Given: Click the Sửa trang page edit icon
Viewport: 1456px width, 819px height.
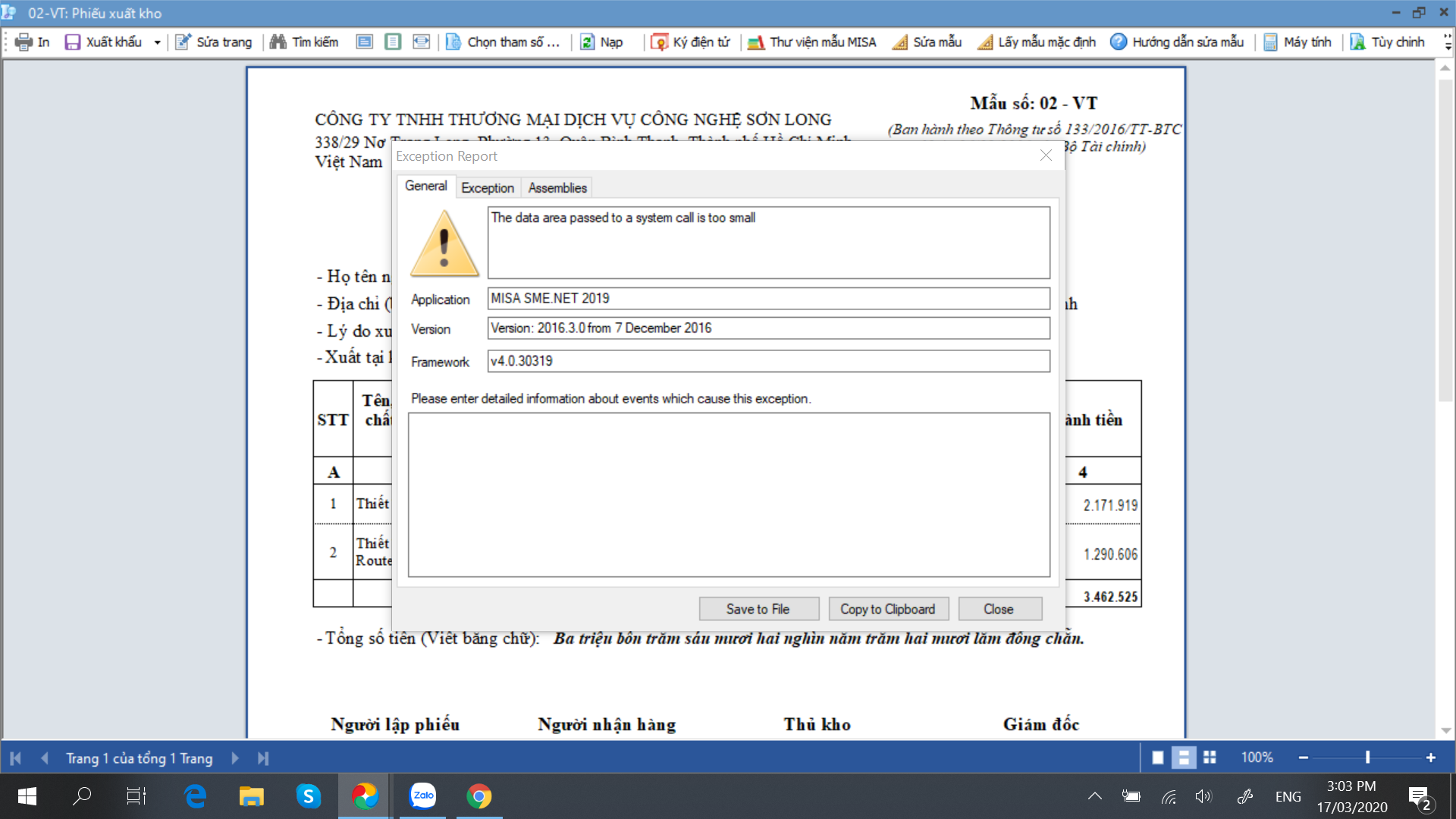Looking at the screenshot, I should [184, 42].
